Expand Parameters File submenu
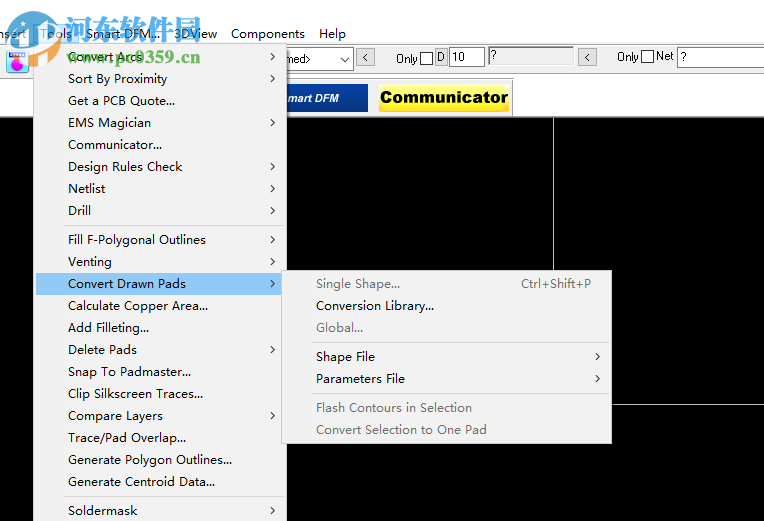The width and height of the screenshot is (764, 521). (446, 379)
